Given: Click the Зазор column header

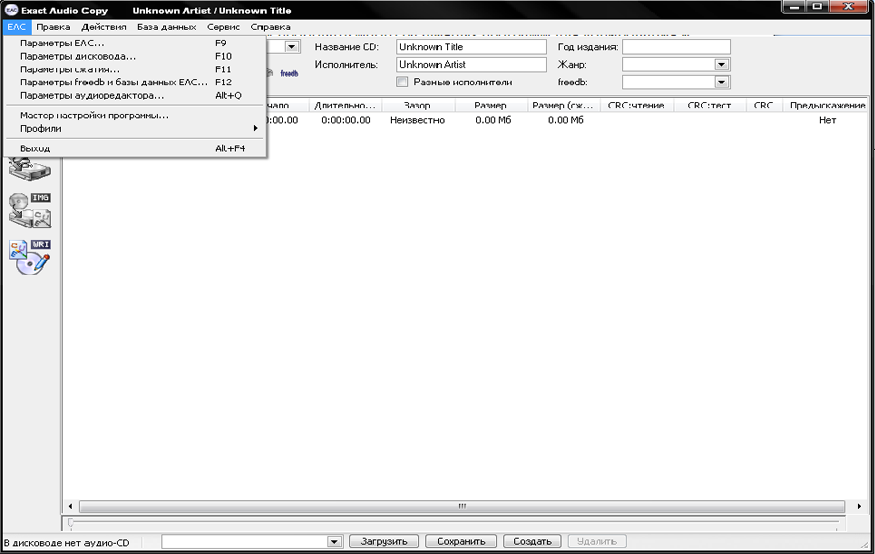Looking at the screenshot, I should tap(417, 105).
